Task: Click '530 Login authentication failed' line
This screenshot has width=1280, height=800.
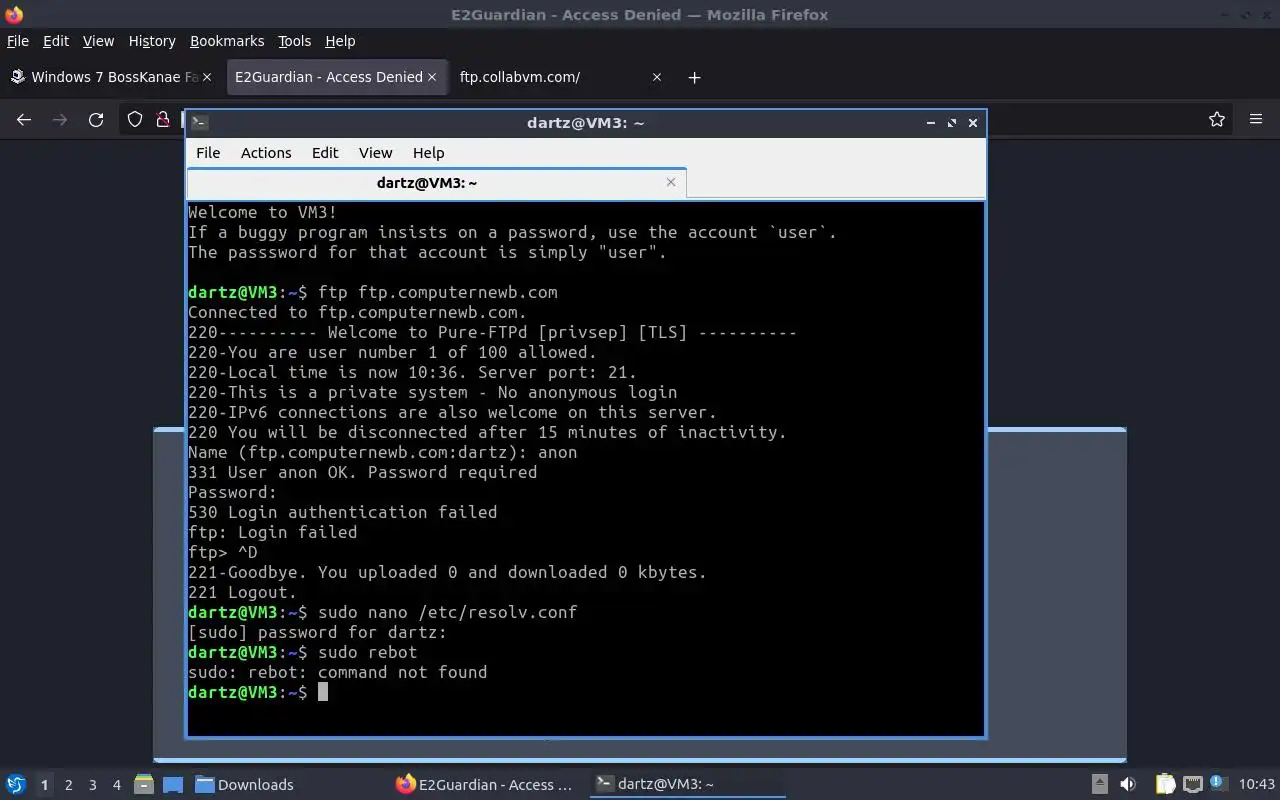Action: pos(343,512)
